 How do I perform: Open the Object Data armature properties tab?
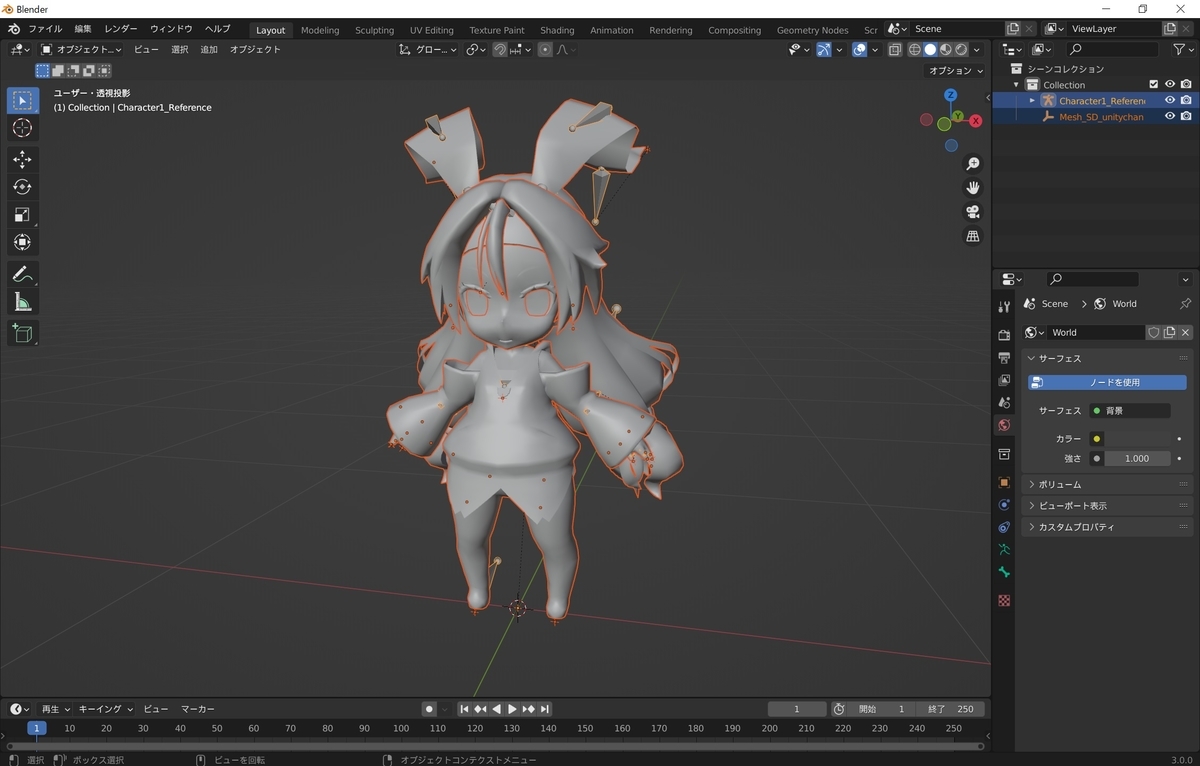1004,550
